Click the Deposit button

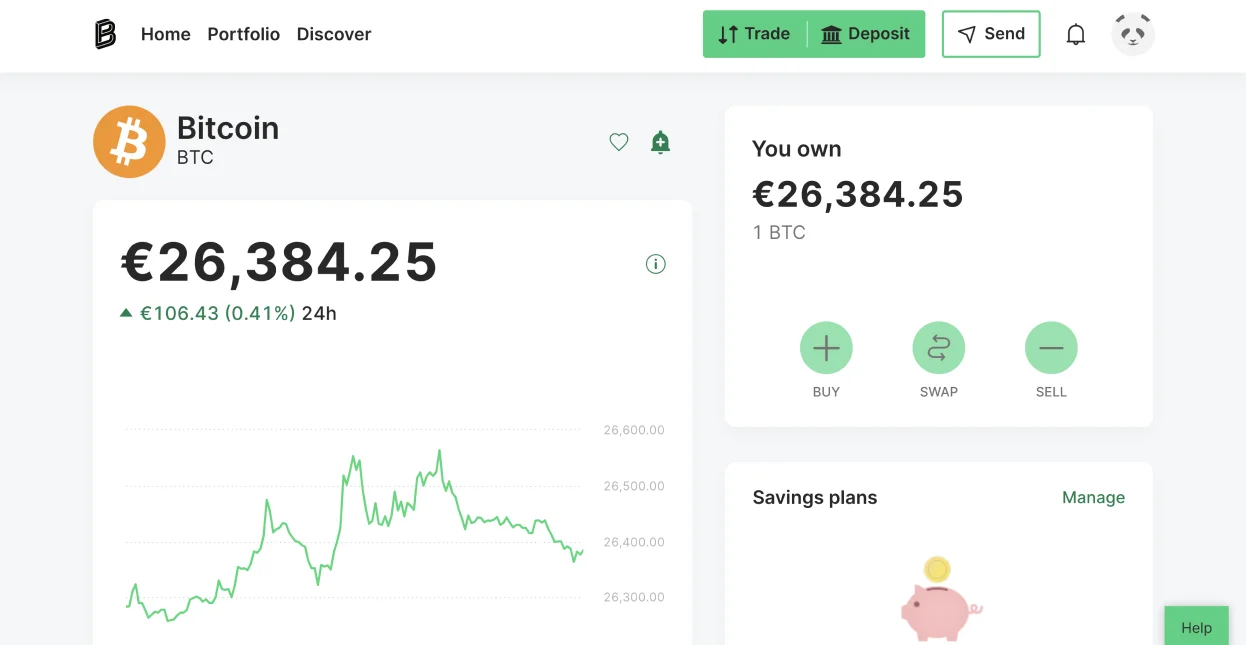866,34
